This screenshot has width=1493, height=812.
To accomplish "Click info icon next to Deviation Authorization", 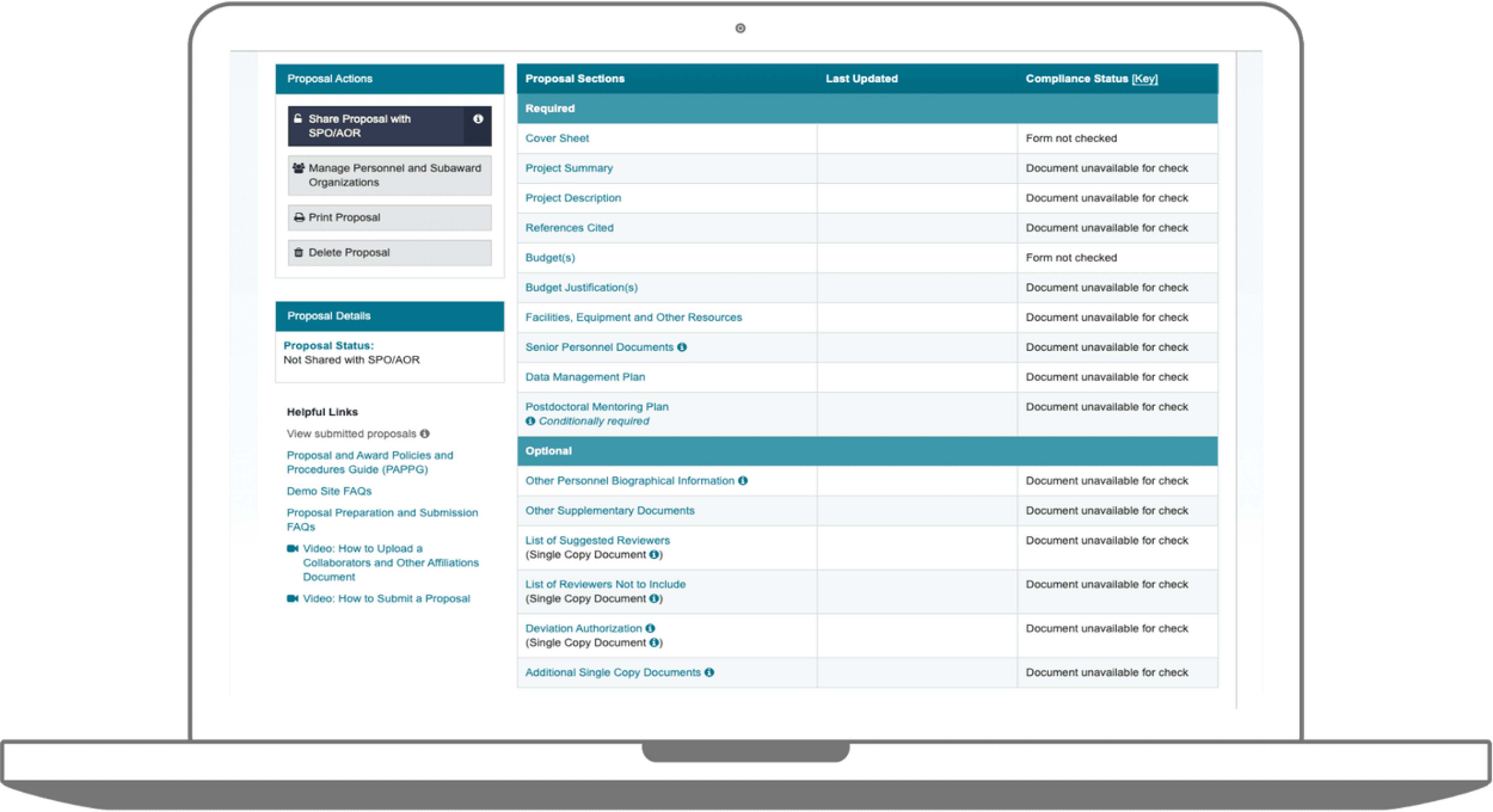I will click(650, 628).
